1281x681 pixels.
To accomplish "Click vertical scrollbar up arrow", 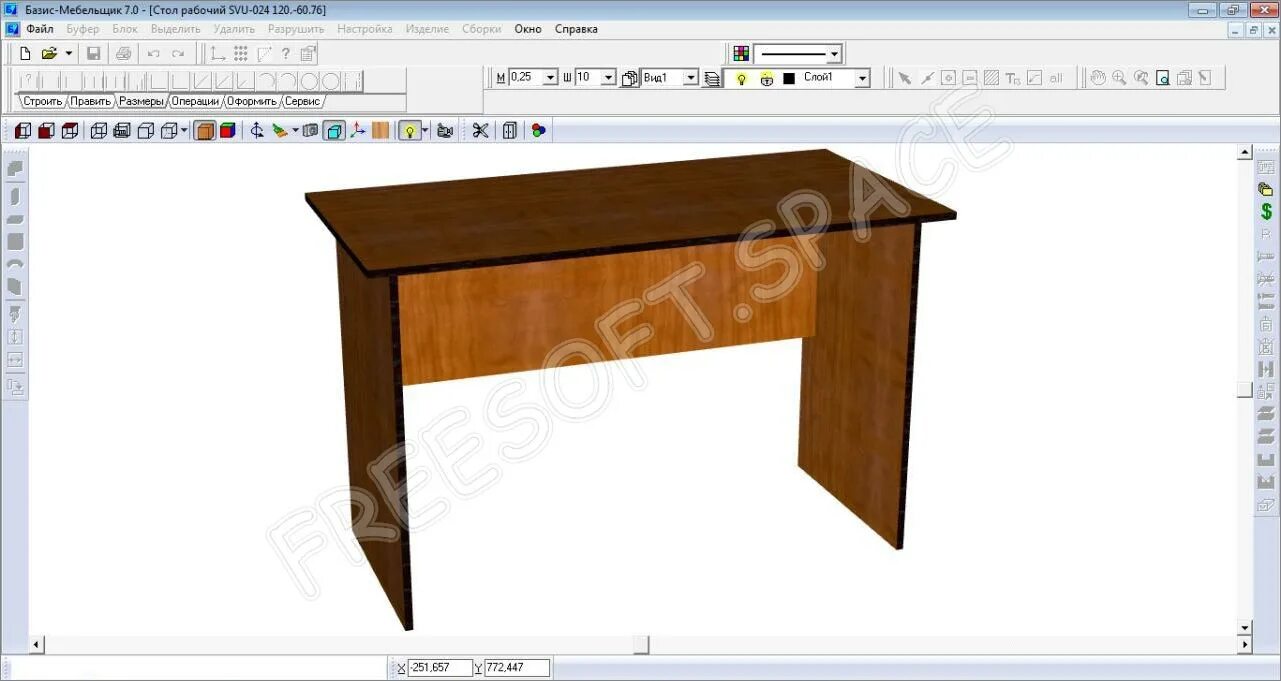I will pyautogui.click(x=1245, y=152).
